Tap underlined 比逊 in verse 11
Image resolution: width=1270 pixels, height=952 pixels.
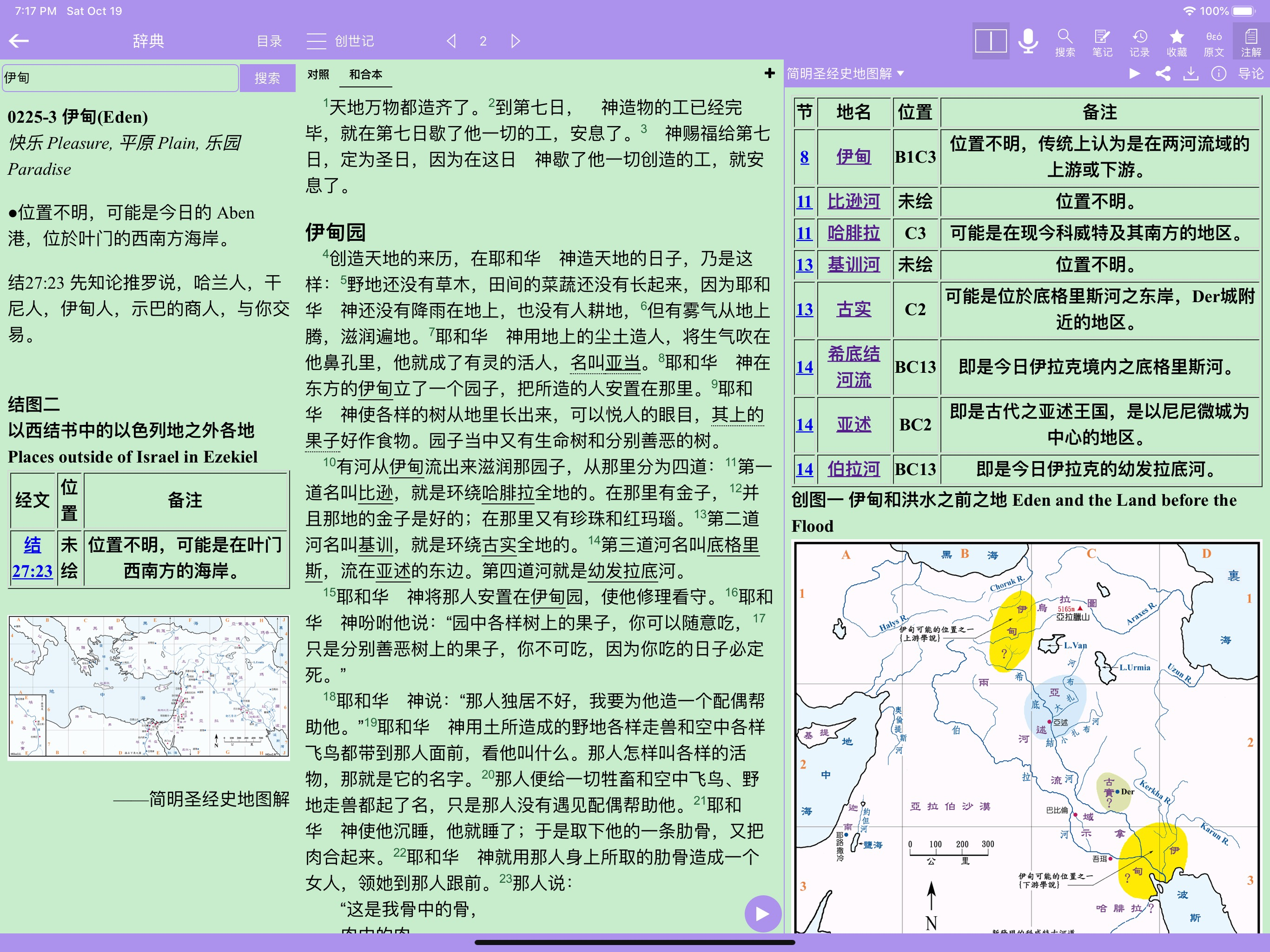(376, 493)
